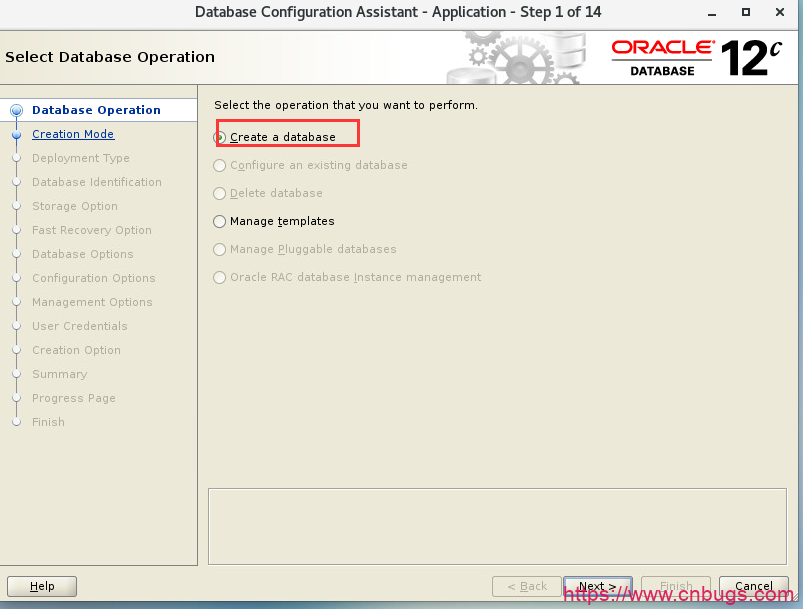
Task: Select Configure an existing database option
Action: point(220,165)
